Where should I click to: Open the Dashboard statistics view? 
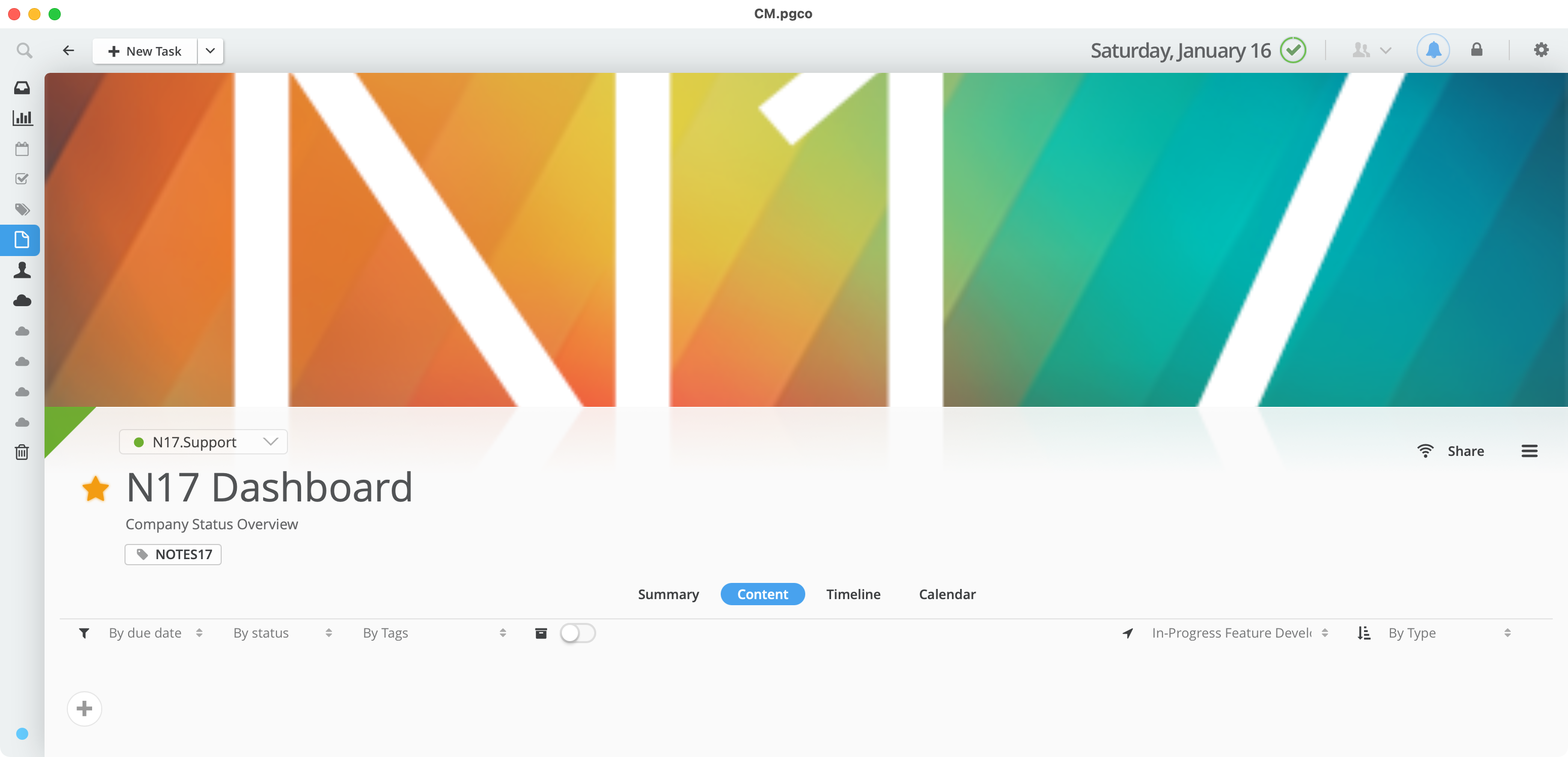(22, 118)
